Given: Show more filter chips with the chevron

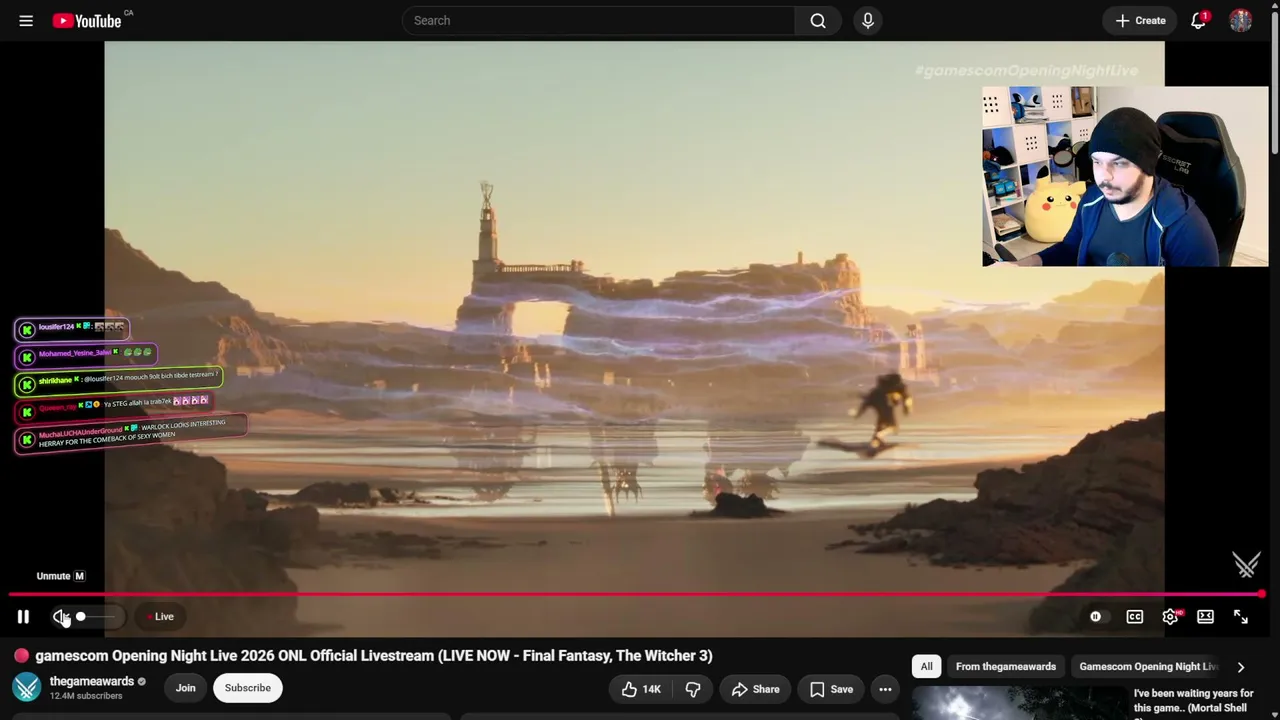Looking at the screenshot, I should 1241,667.
